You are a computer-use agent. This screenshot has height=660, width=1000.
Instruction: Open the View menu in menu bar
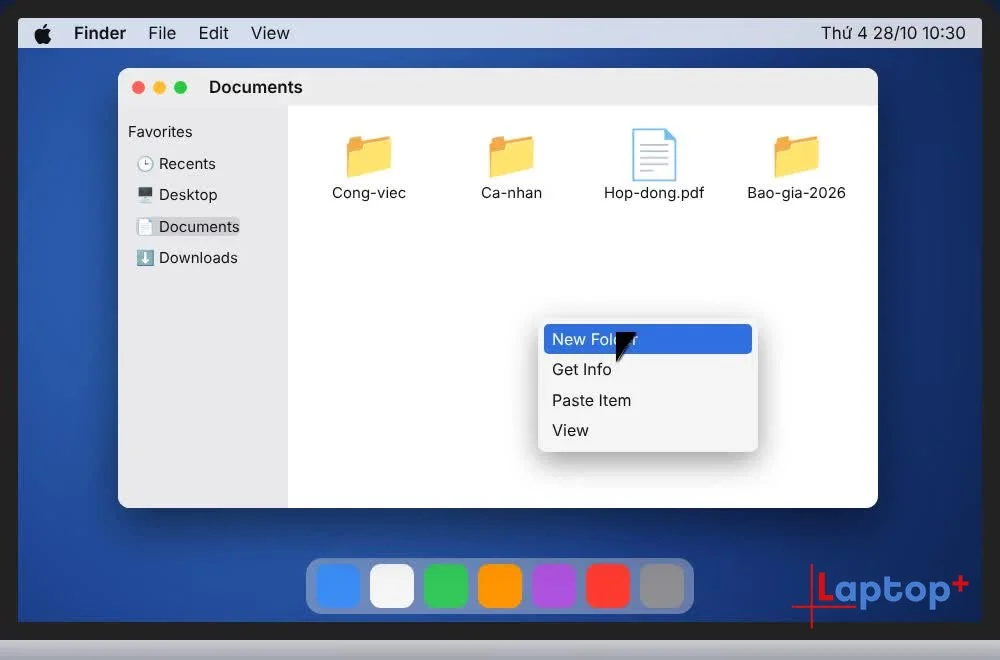tap(270, 33)
